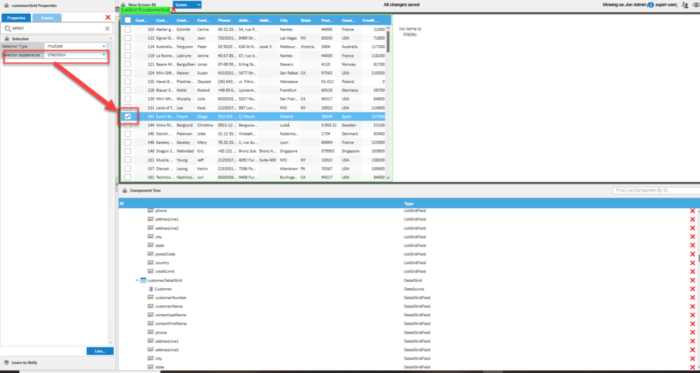Viewport: 700px width, 373px height.
Task: Switch to the Events tab
Action: [47, 18]
